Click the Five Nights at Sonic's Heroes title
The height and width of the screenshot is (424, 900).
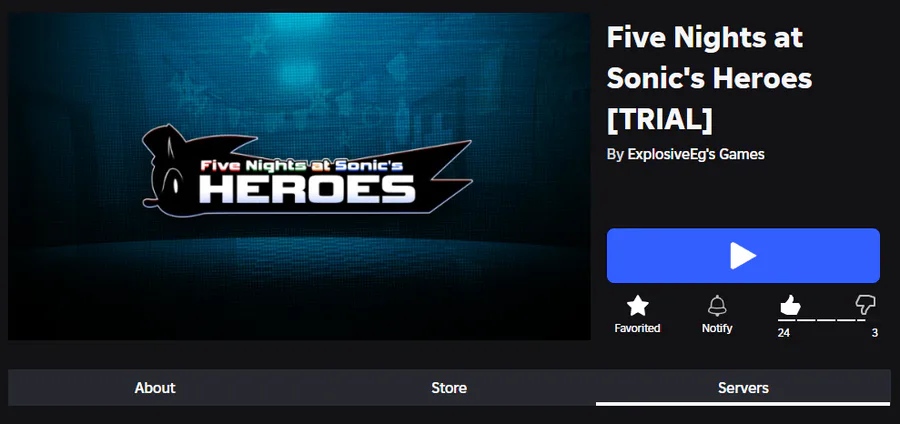coord(709,78)
